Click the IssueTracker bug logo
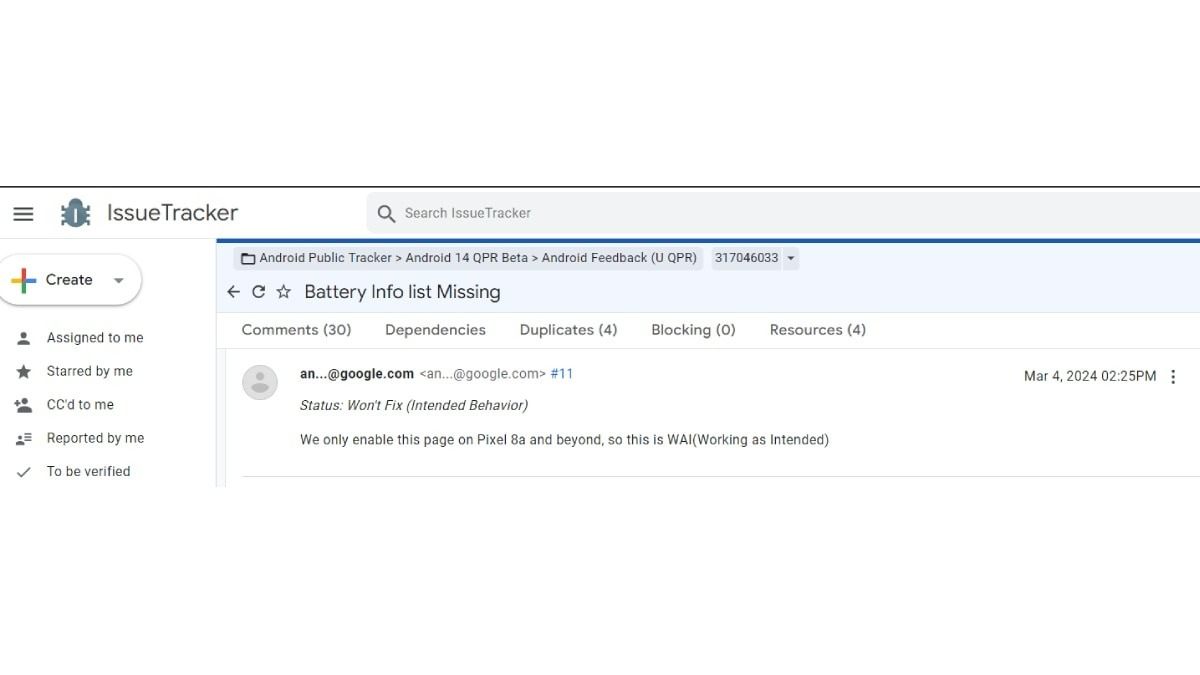Screen dimensions: 1200x675 tap(75, 213)
